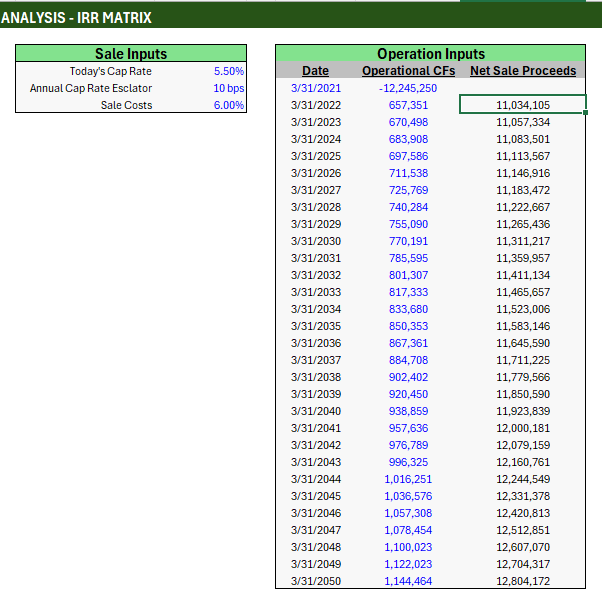Image resolution: width=602 pixels, height=606 pixels.
Task: Click the date cell 3/31/2021
Action: (x=316, y=88)
